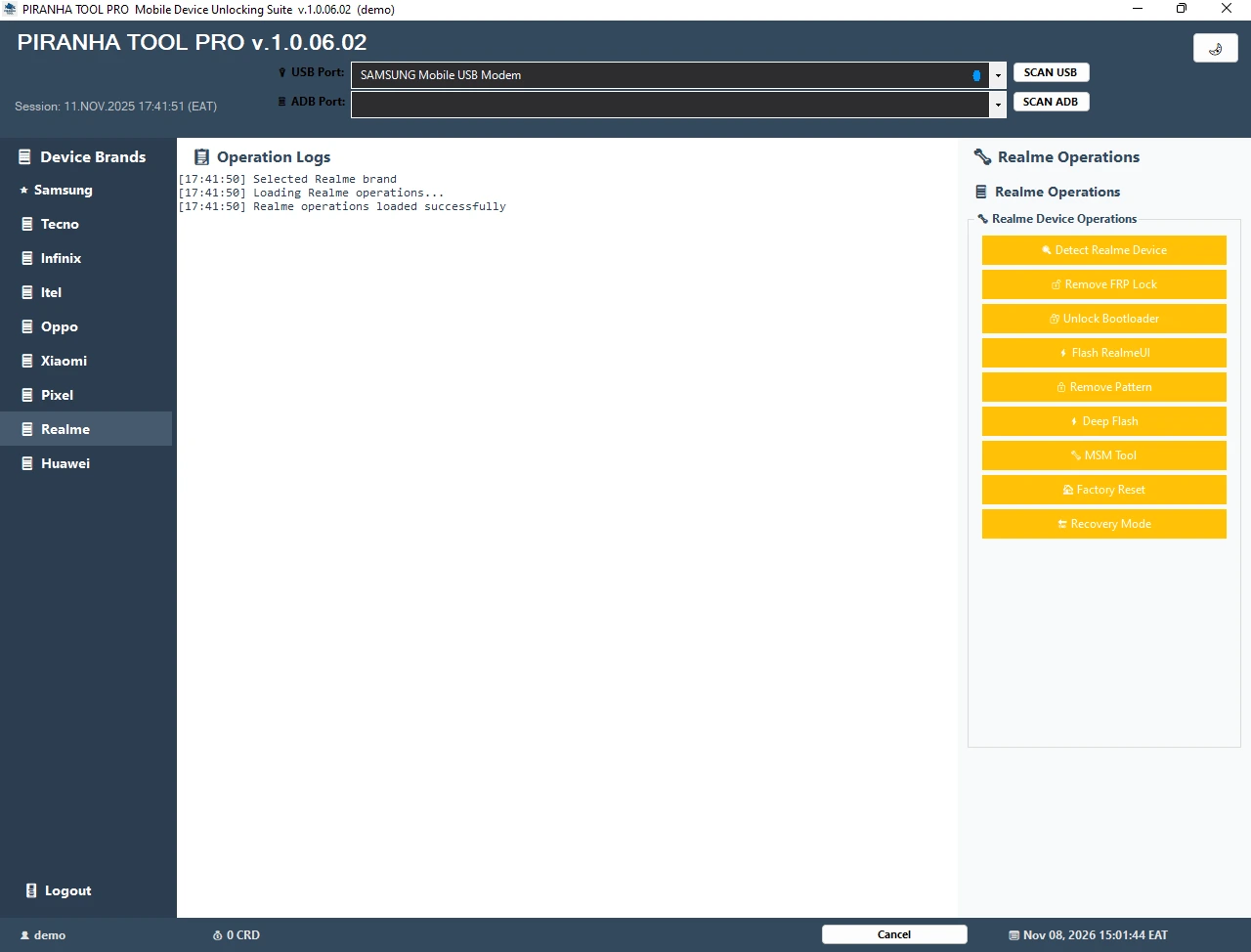1251x952 pixels.
Task: Click the Tecno brand icon in sidebar
Action: pyautogui.click(x=27, y=224)
